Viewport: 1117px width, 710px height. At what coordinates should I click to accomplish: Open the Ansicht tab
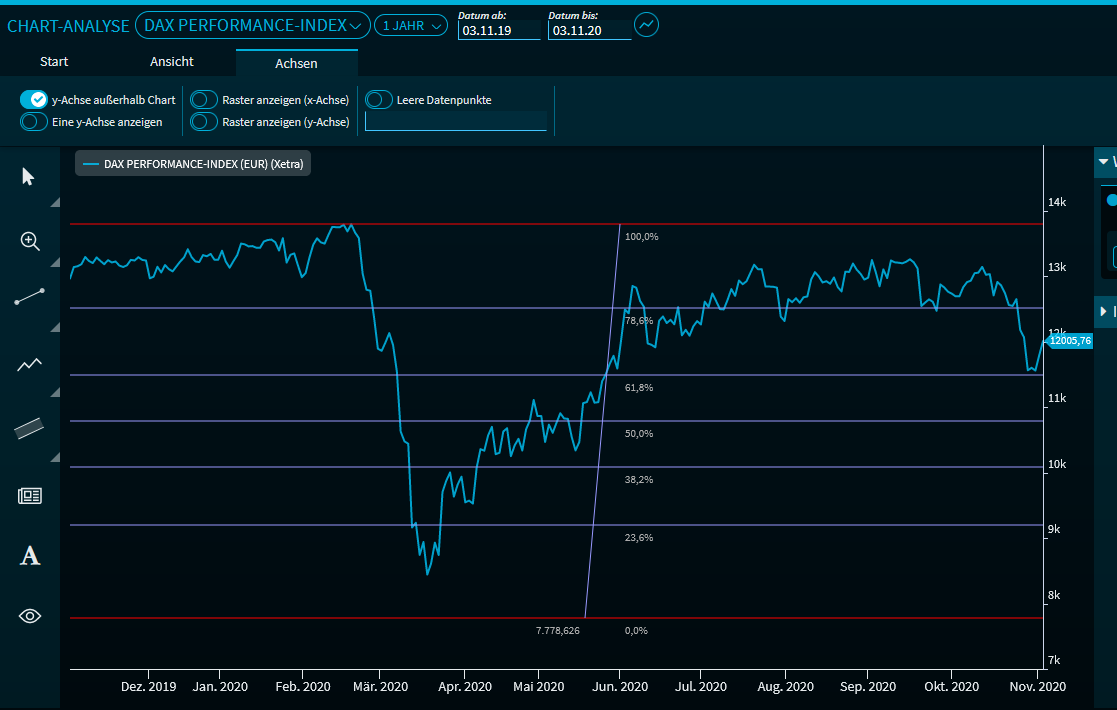pos(172,62)
